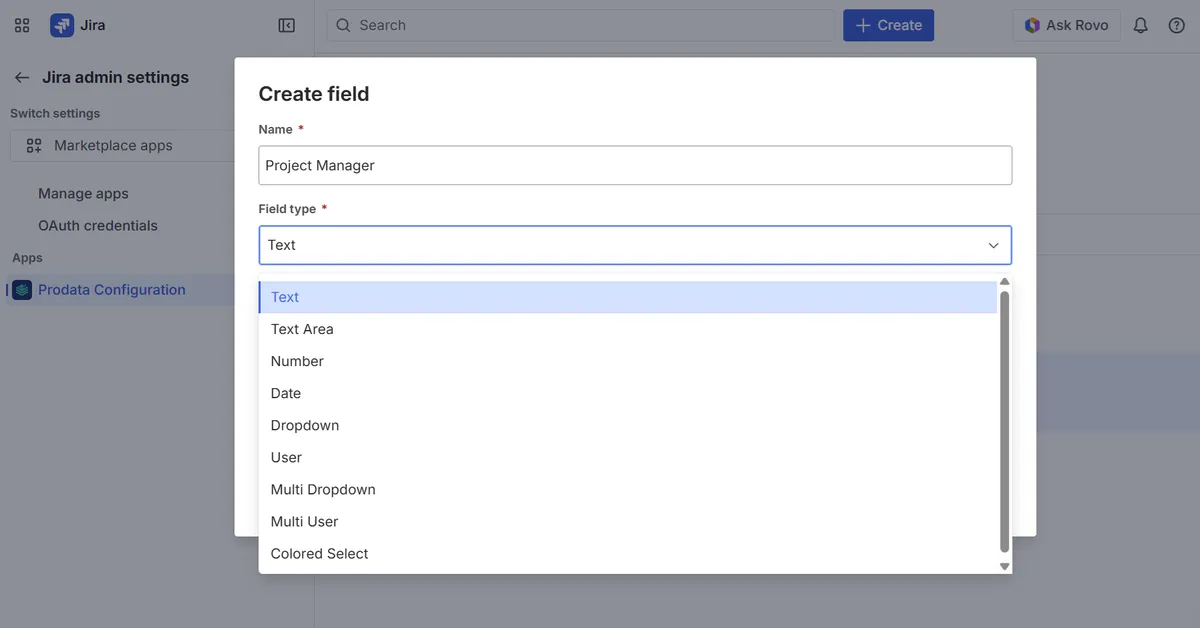Click the Jira product name text

click(92, 25)
